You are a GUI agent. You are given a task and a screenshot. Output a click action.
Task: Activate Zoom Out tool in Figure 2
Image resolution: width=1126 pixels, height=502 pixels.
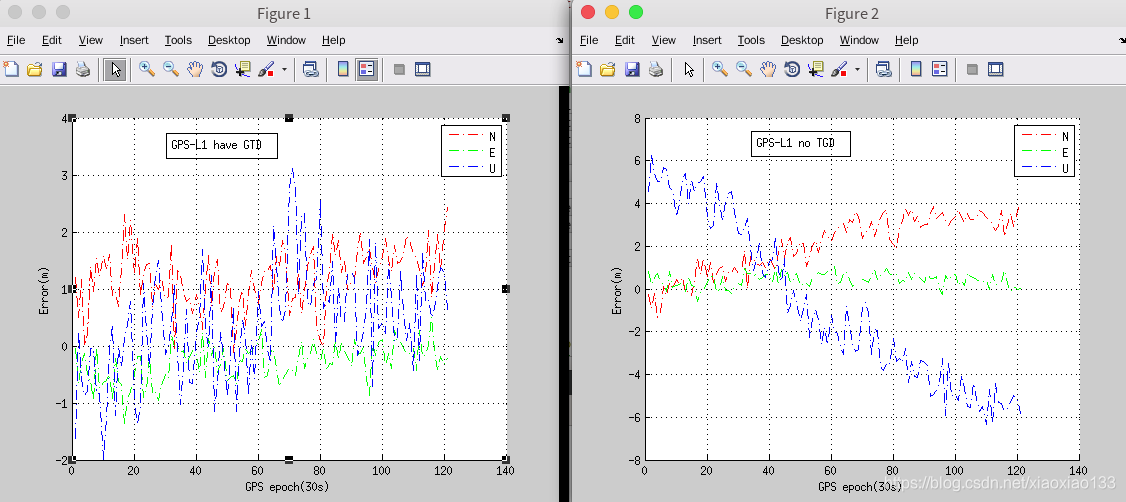click(x=744, y=69)
